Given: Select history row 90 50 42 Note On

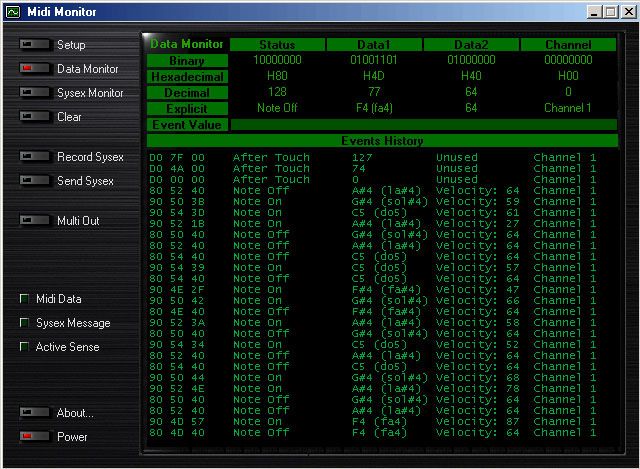Looking at the screenshot, I should (x=373, y=300).
